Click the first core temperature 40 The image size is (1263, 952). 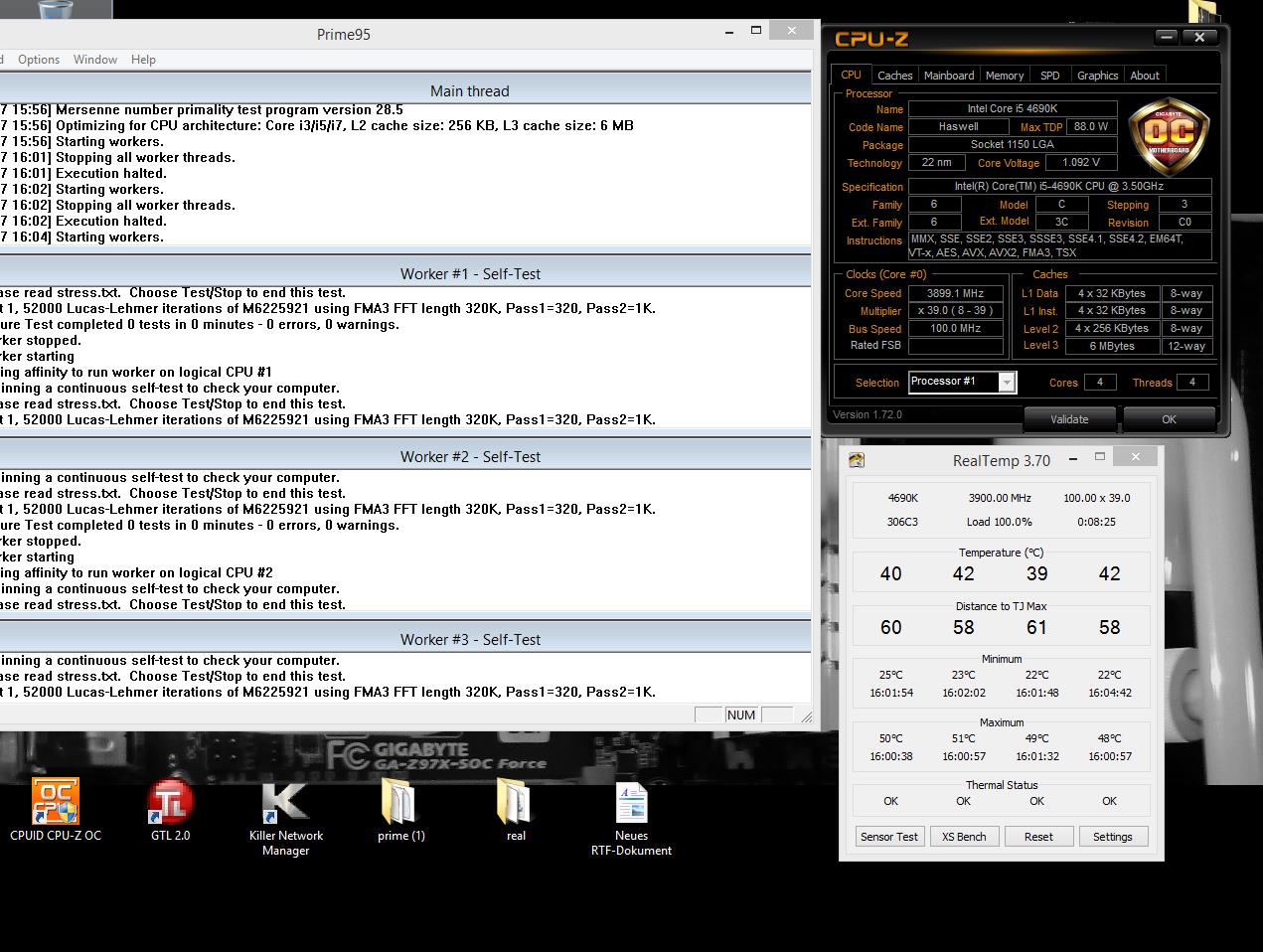(x=891, y=574)
